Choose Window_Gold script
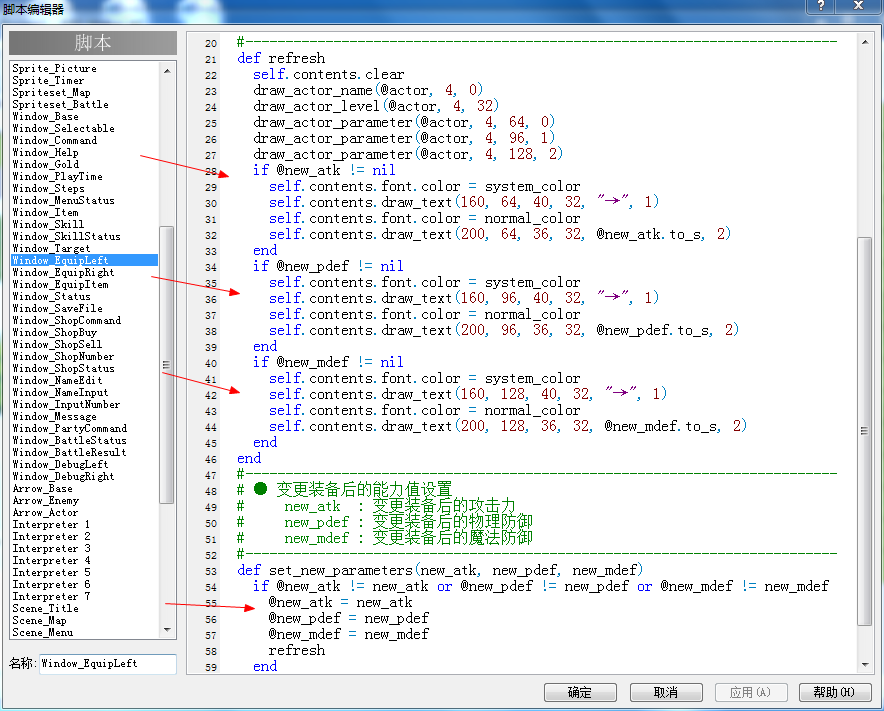Image resolution: width=884 pixels, height=711 pixels. point(45,164)
